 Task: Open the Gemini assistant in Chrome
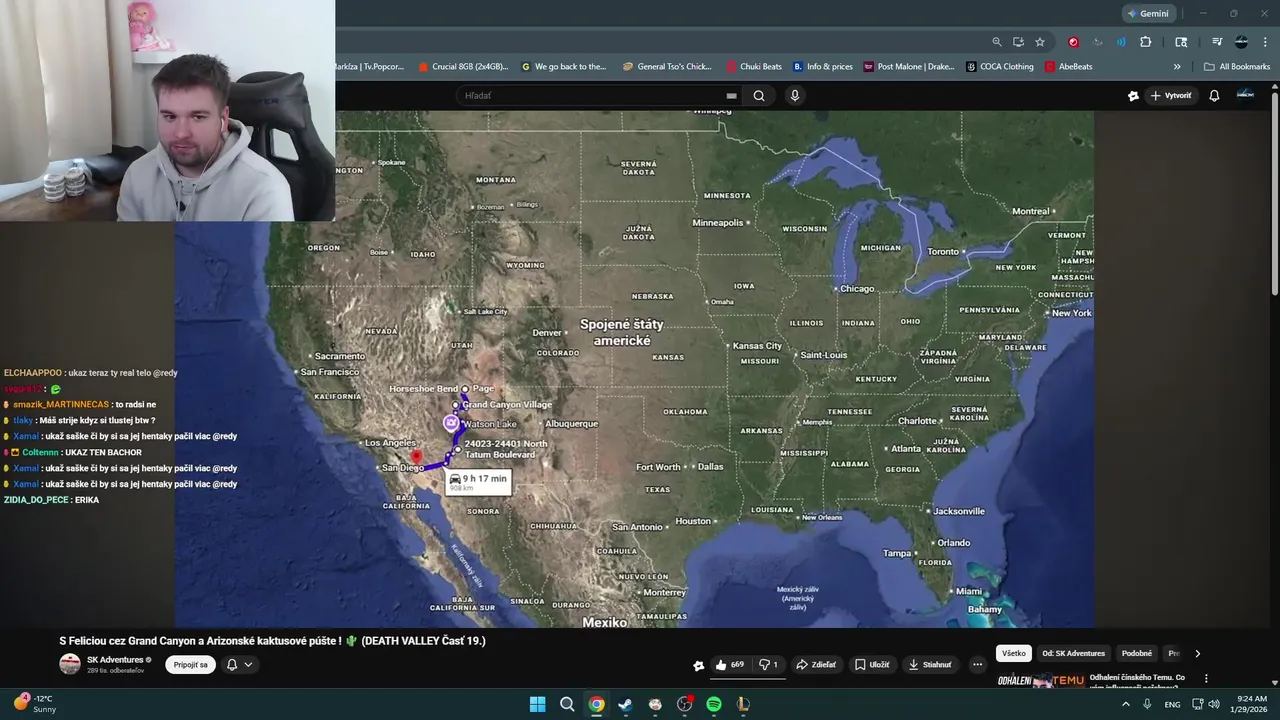coord(1150,14)
